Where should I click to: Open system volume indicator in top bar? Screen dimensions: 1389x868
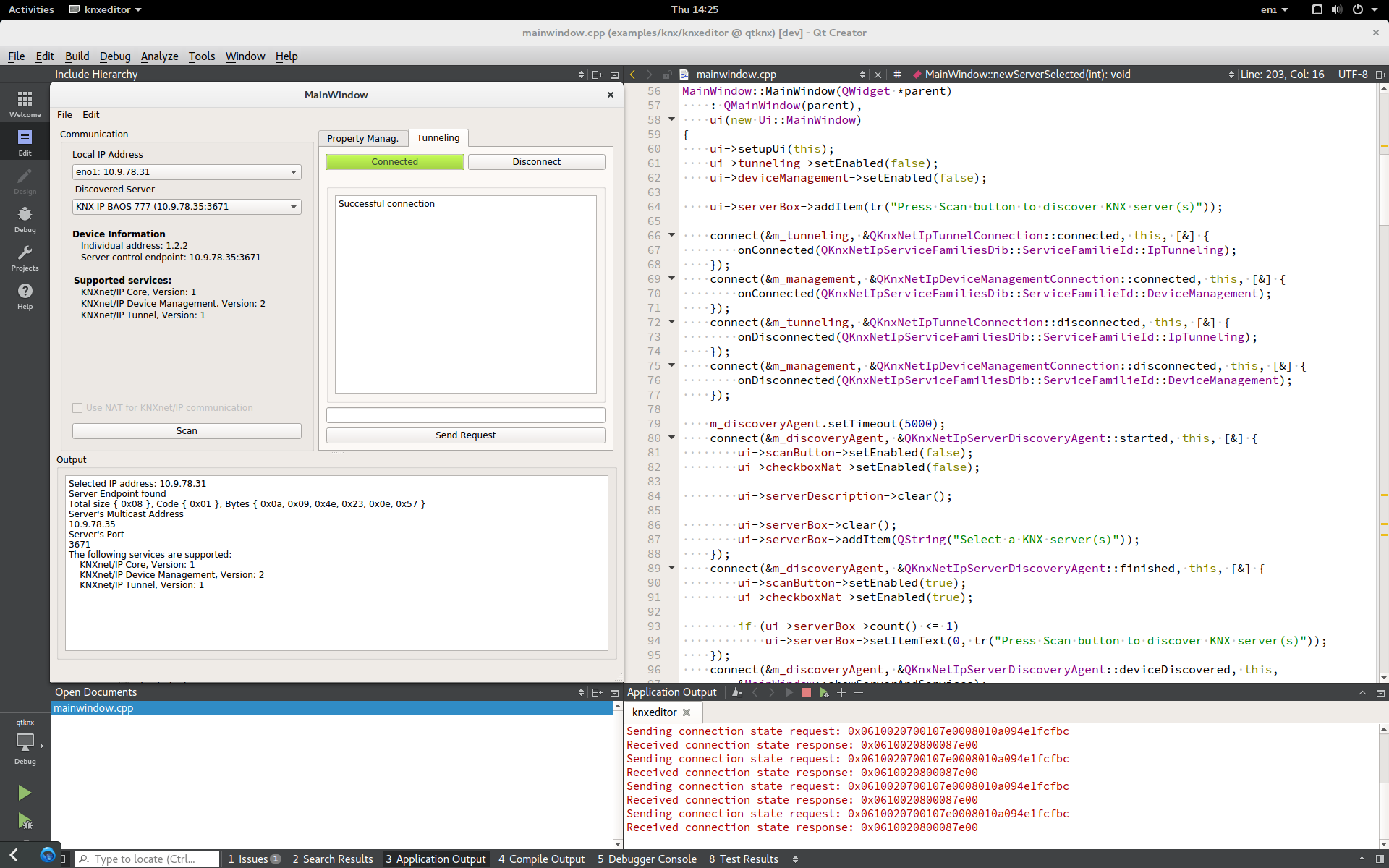(1336, 9)
